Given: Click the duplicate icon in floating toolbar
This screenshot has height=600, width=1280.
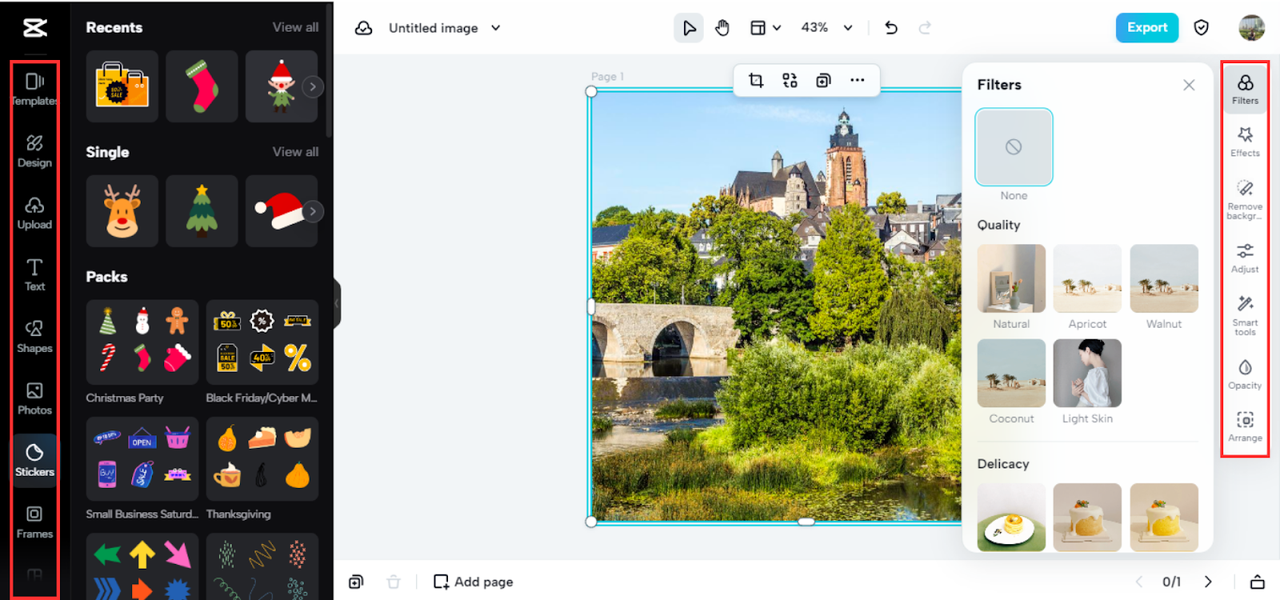Looking at the screenshot, I should point(823,81).
